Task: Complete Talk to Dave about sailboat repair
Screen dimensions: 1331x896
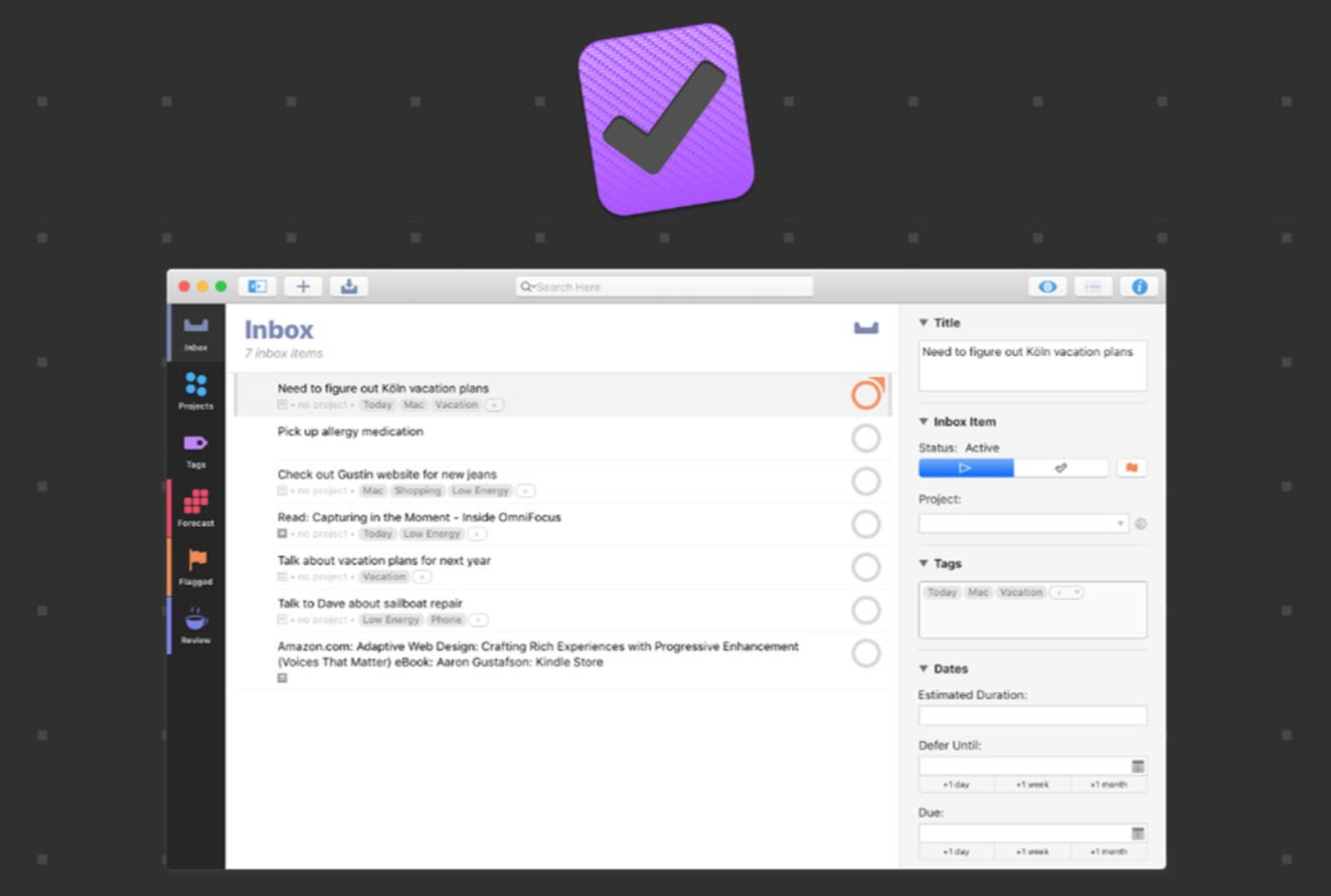Action: click(866, 610)
